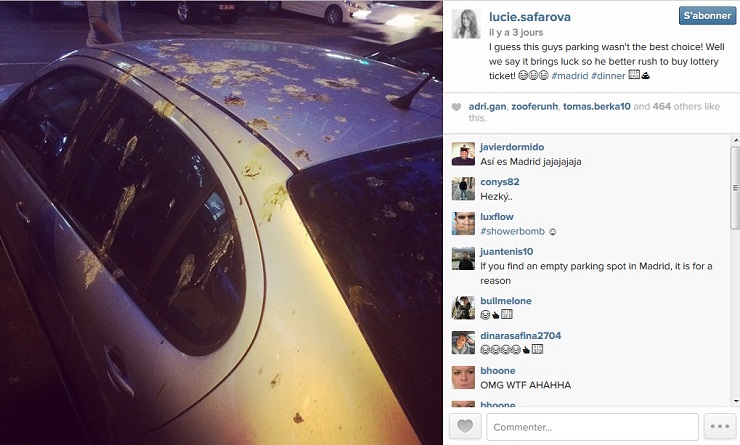Open lucie.safarova profile picture
The image size is (740, 445).
pos(466,24)
